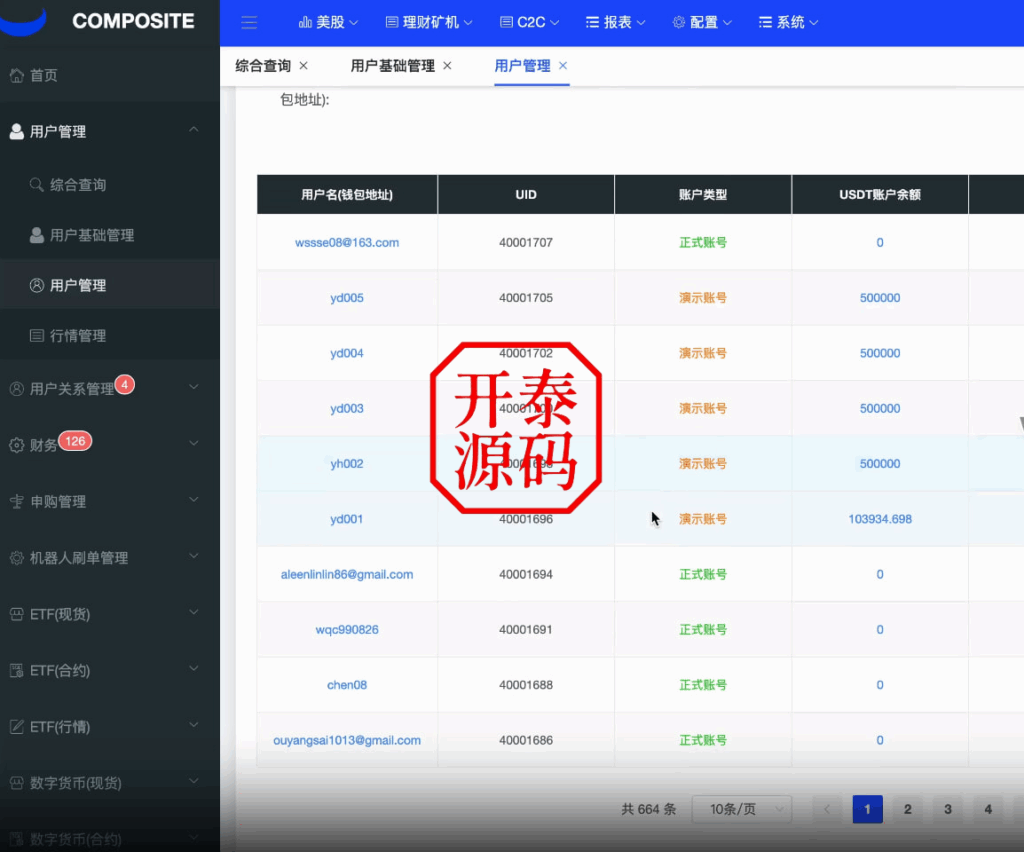Expand the 用户关系管理 sidebar group
The width and height of the screenshot is (1024, 852).
point(194,387)
